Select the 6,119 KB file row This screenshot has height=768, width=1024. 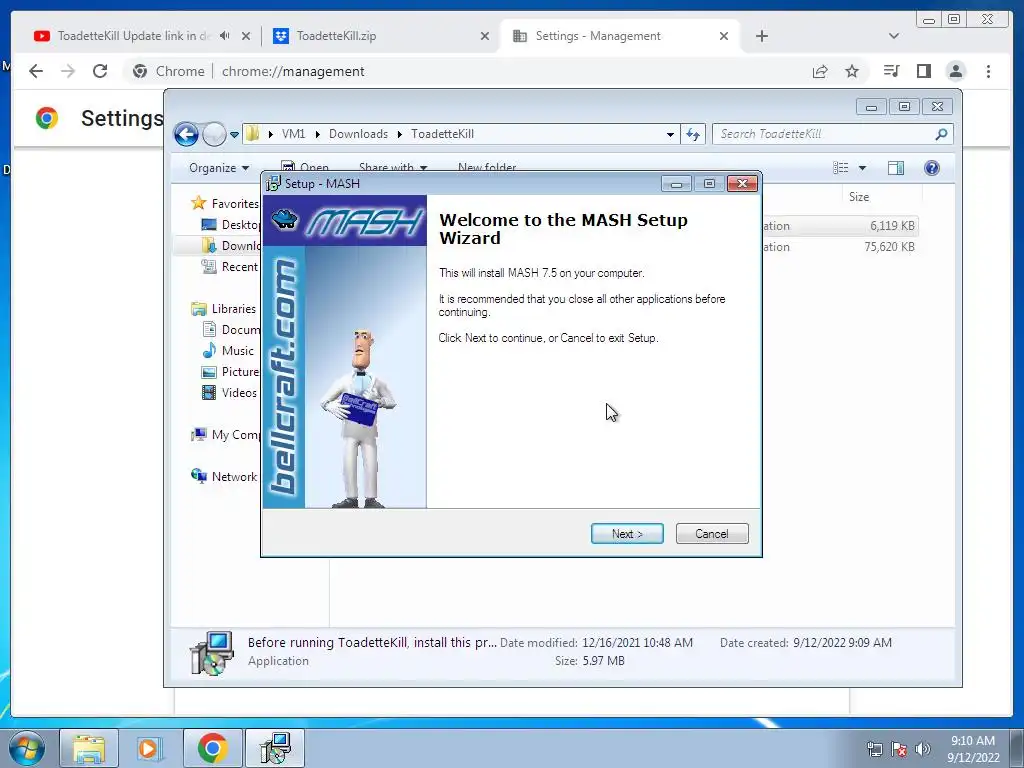(839, 226)
